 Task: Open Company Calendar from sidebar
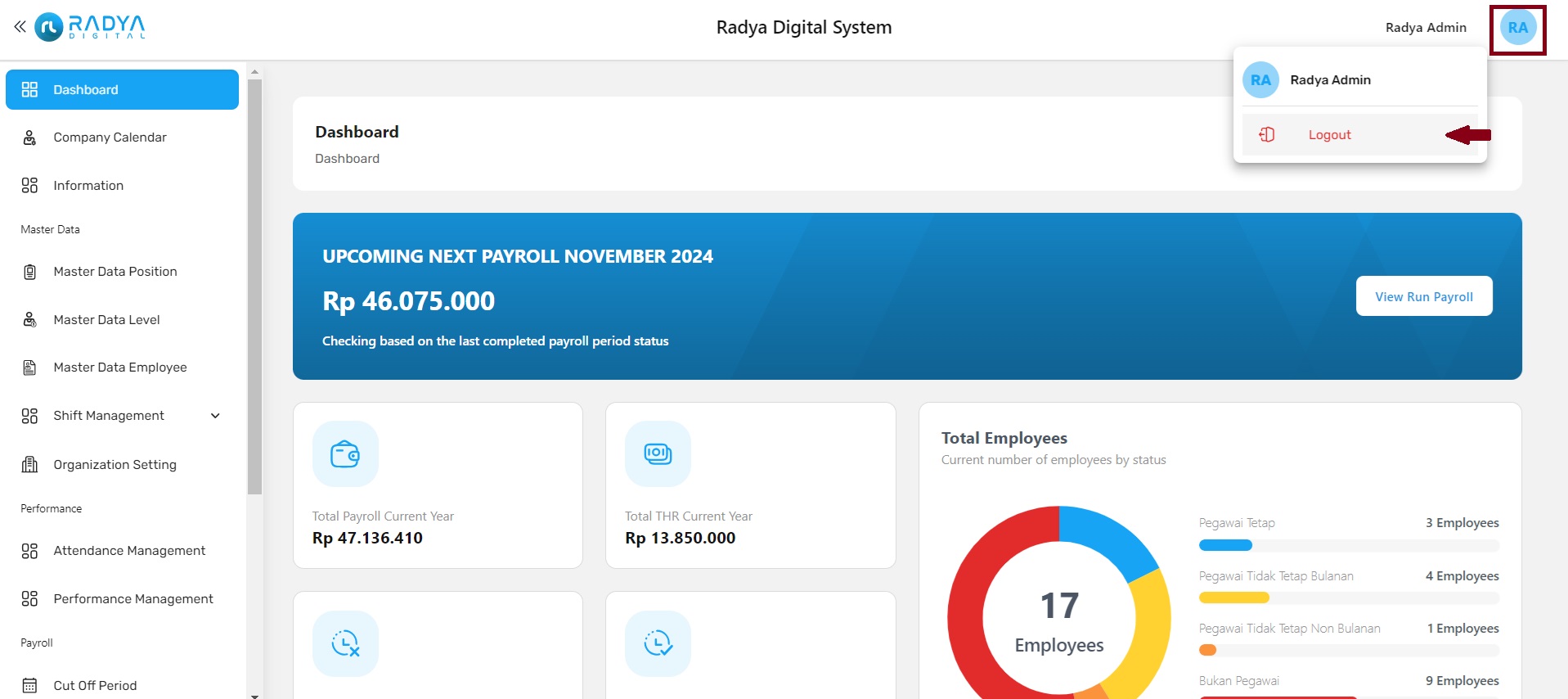[110, 138]
